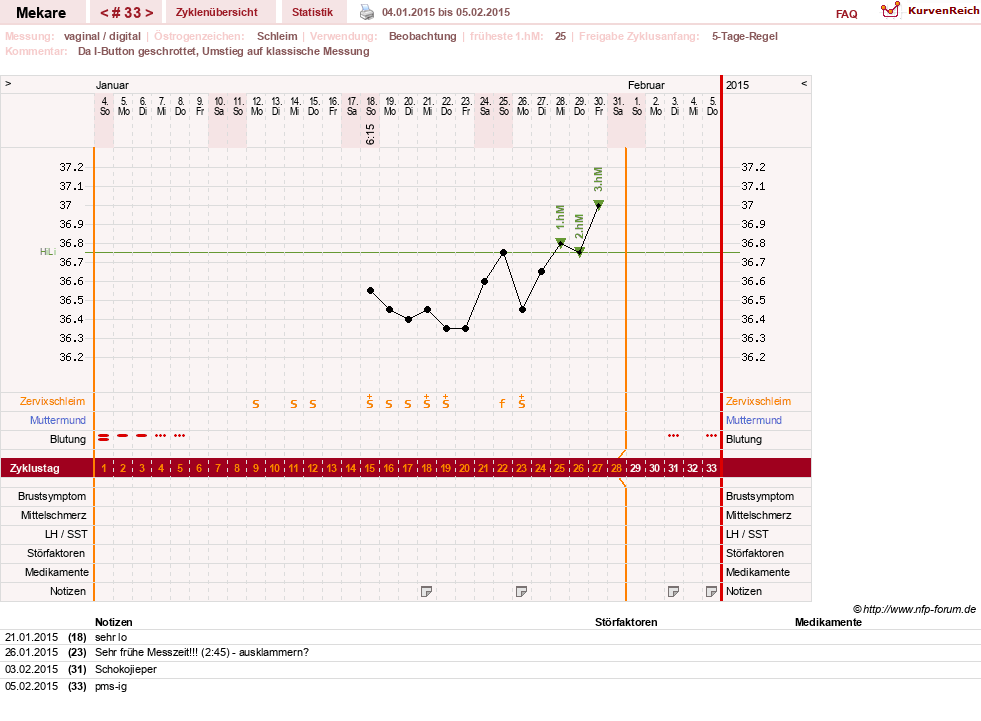981x721 pixels.
Task: Click cervical mucus S symbol on day 16
Action: 389,404
